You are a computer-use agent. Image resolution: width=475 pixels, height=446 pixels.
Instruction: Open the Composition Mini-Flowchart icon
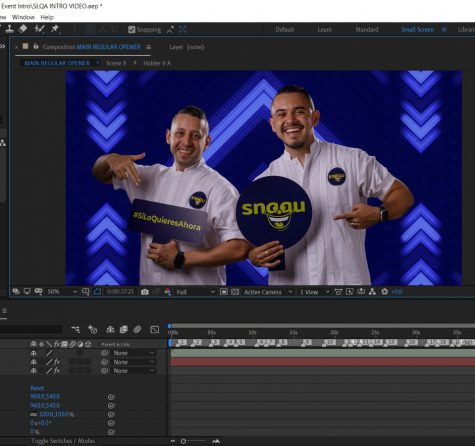coord(76,330)
